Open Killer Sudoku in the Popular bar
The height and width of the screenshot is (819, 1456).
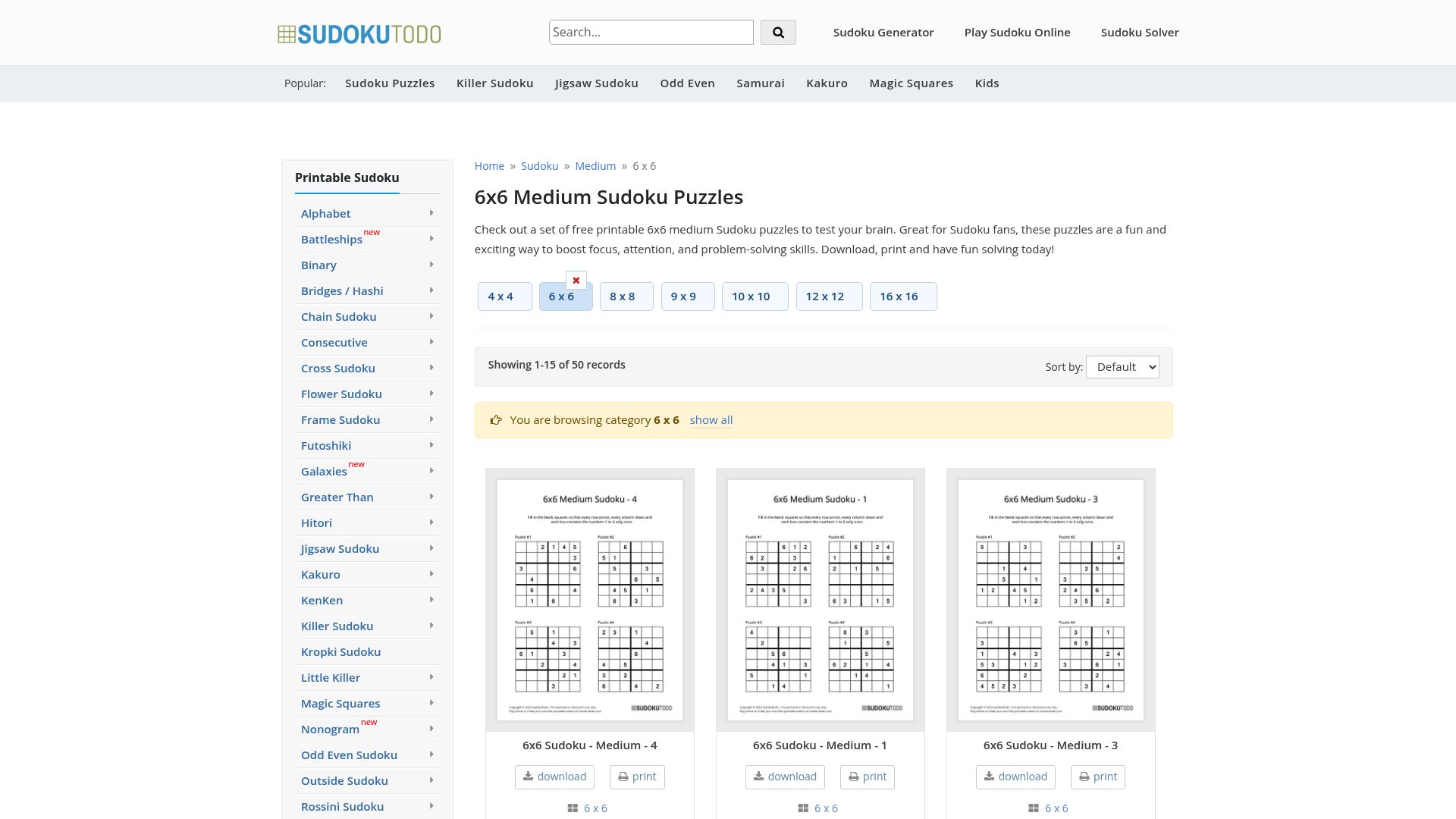tap(494, 83)
